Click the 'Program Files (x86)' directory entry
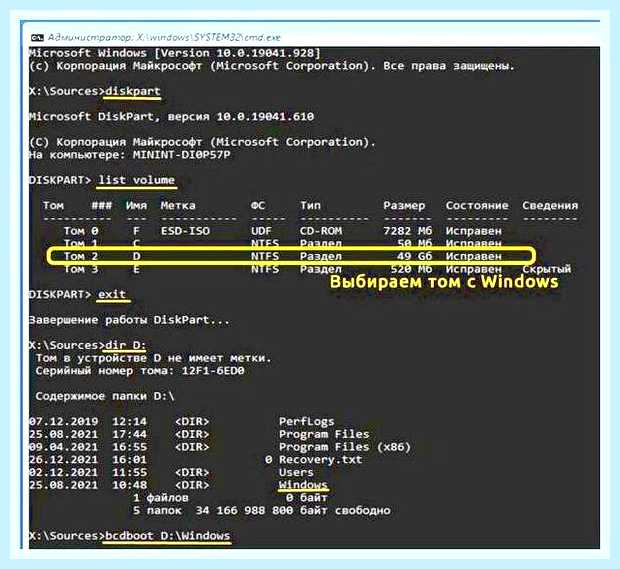The height and width of the screenshot is (569, 620). tap(345, 447)
